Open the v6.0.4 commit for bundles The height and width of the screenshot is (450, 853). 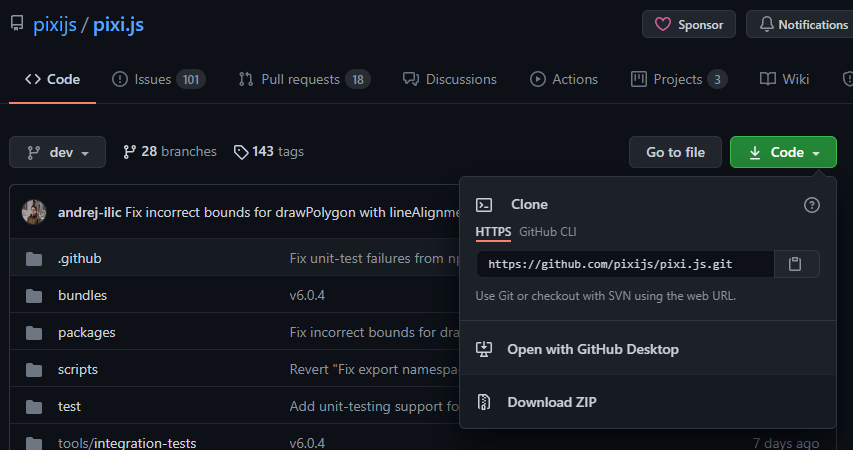(x=307, y=295)
